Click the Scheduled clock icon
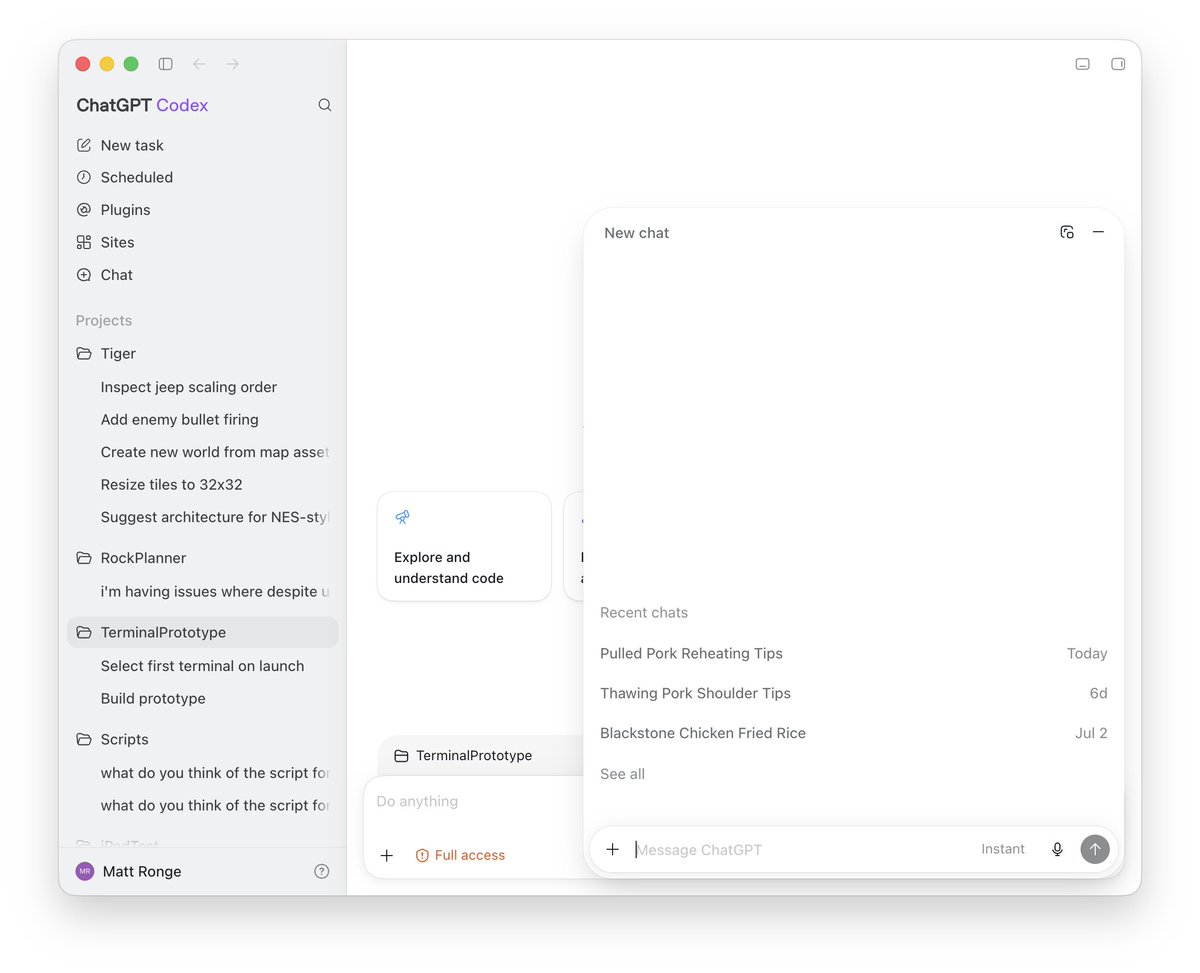 84,177
